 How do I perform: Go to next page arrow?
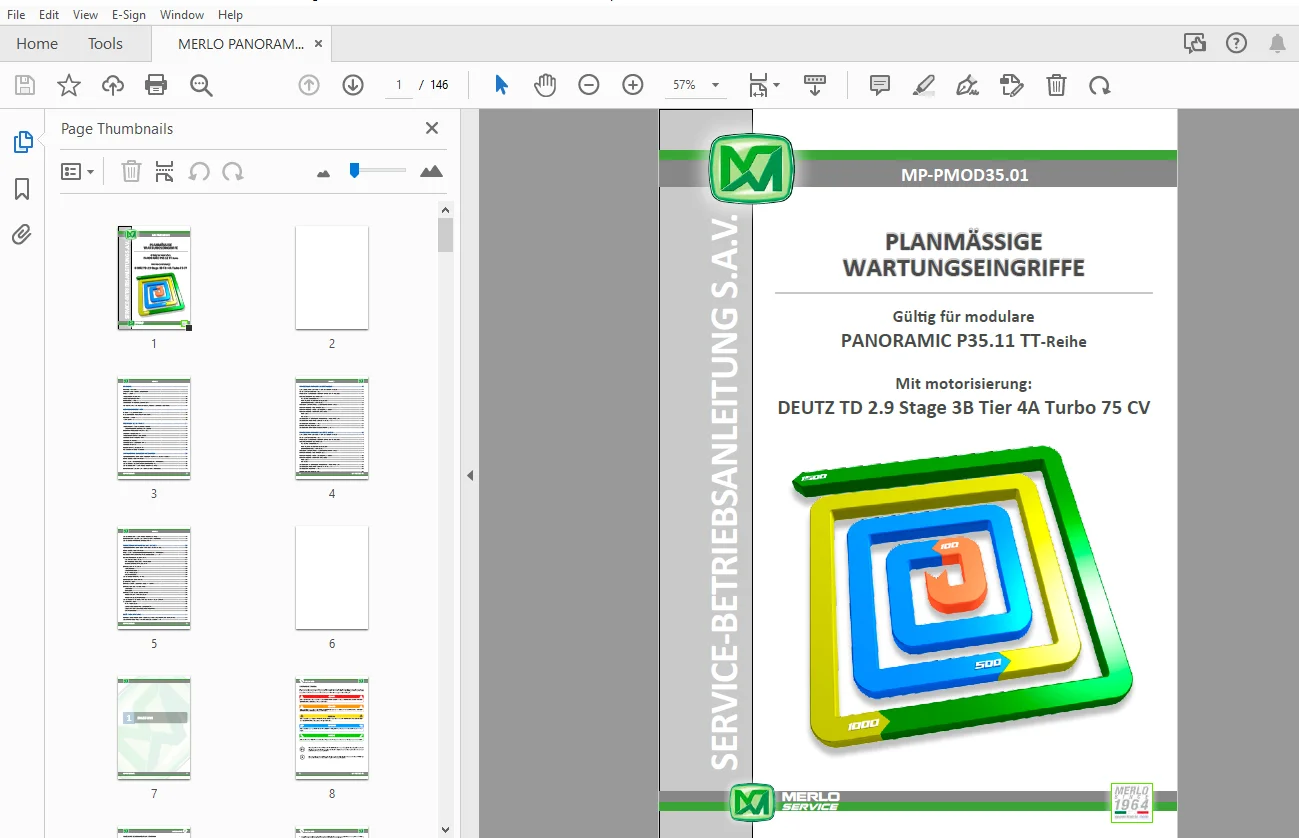click(x=353, y=85)
